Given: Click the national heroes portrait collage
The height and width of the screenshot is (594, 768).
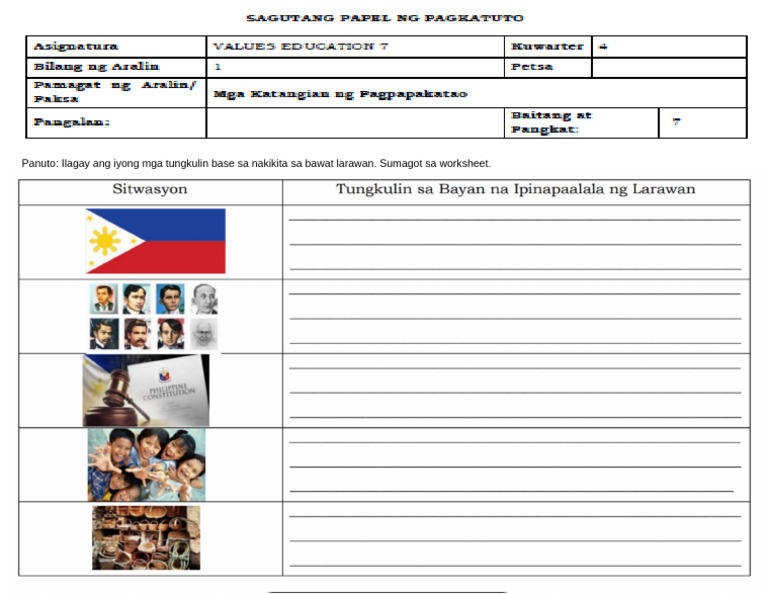Looking at the screenshot, I should coord(154,316).
